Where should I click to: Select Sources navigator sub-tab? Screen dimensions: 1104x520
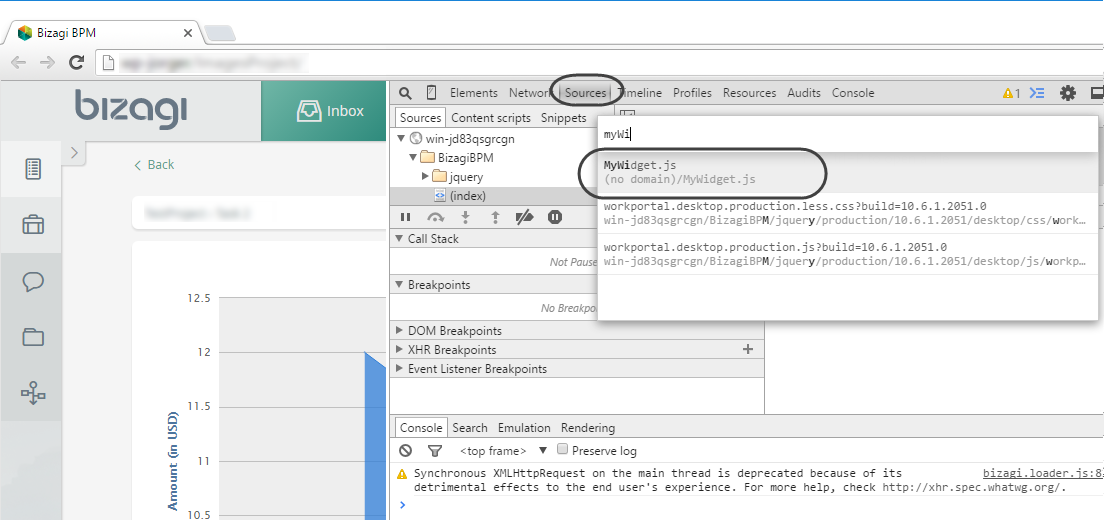pos(420,118)
